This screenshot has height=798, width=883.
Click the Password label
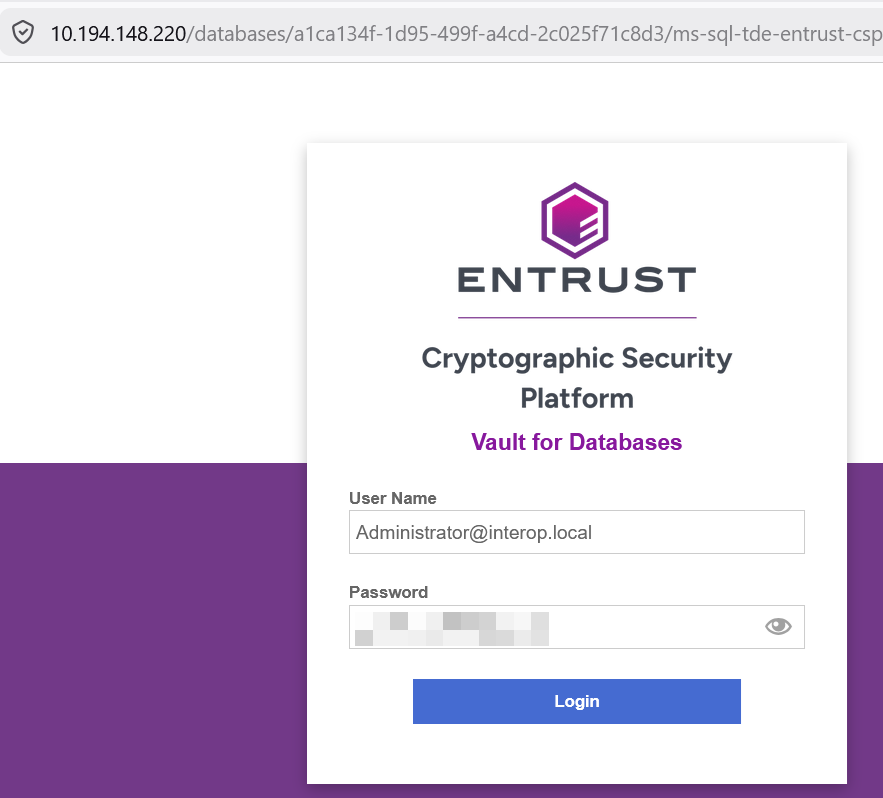(388, 592)
